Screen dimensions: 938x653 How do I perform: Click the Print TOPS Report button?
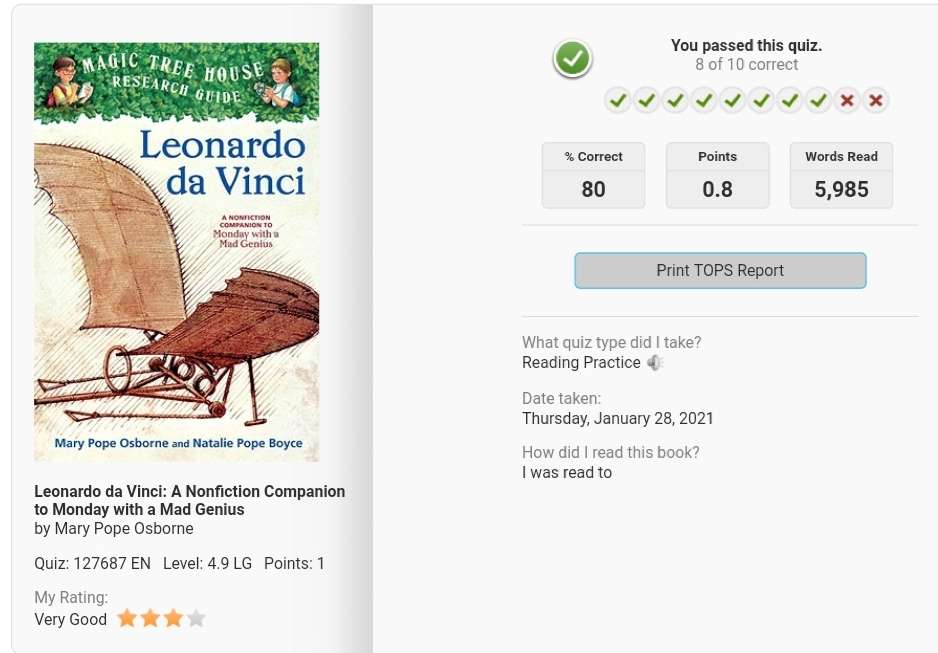point(720,270)
